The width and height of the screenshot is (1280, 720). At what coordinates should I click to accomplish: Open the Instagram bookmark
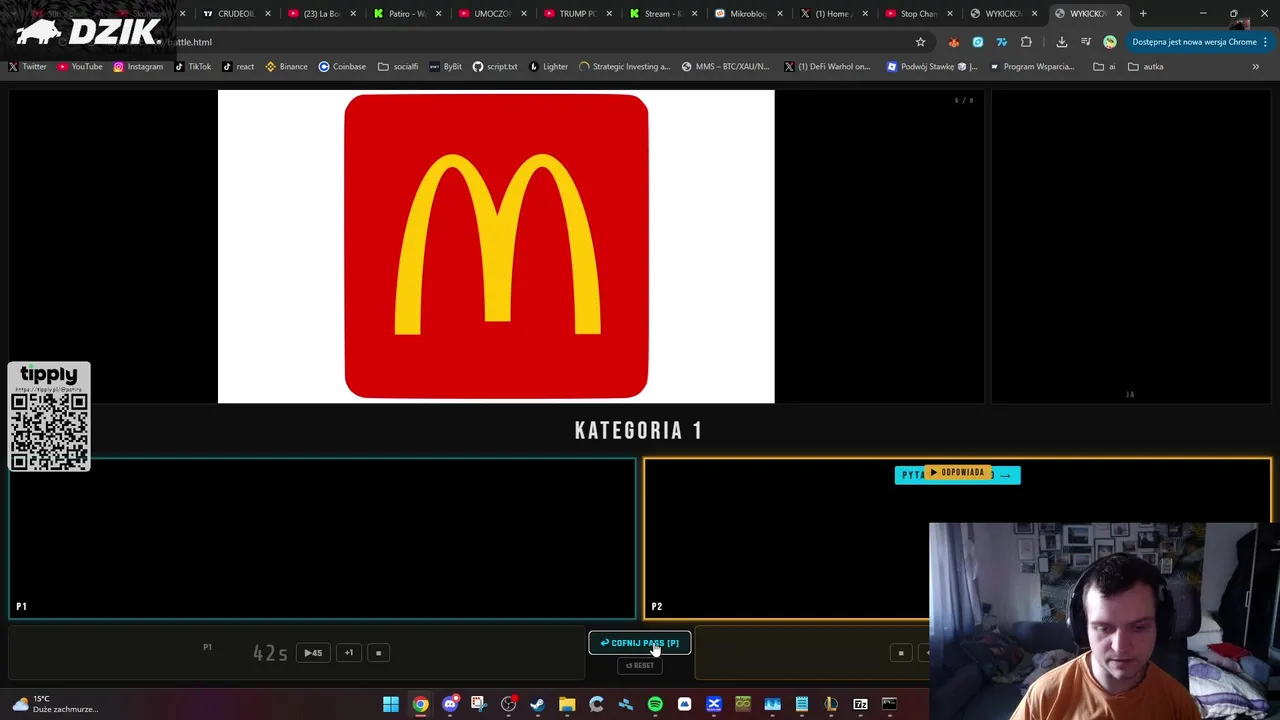138,67
